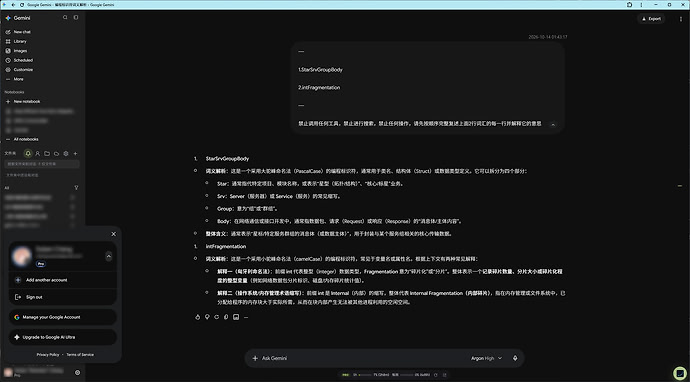Click the first flame-shaped icon under the response
Image resolution: width=690 pixels, height=382 pixels.
pos(198,317)
